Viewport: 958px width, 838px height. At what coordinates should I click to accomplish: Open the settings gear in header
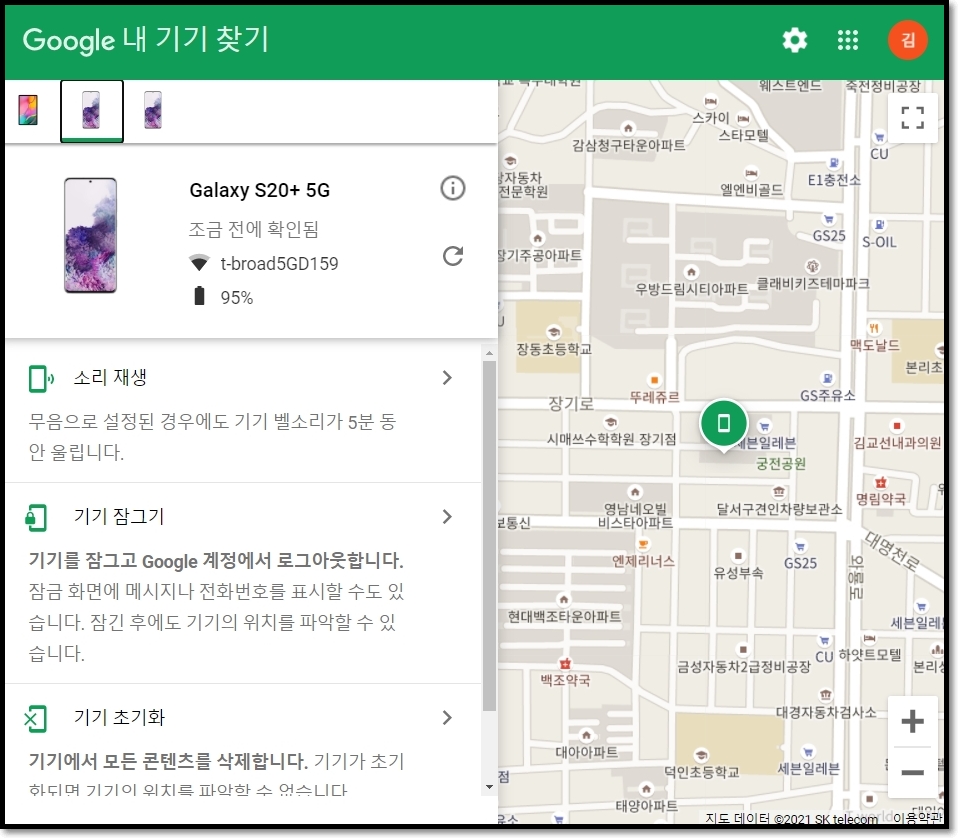tap(795, 40)
